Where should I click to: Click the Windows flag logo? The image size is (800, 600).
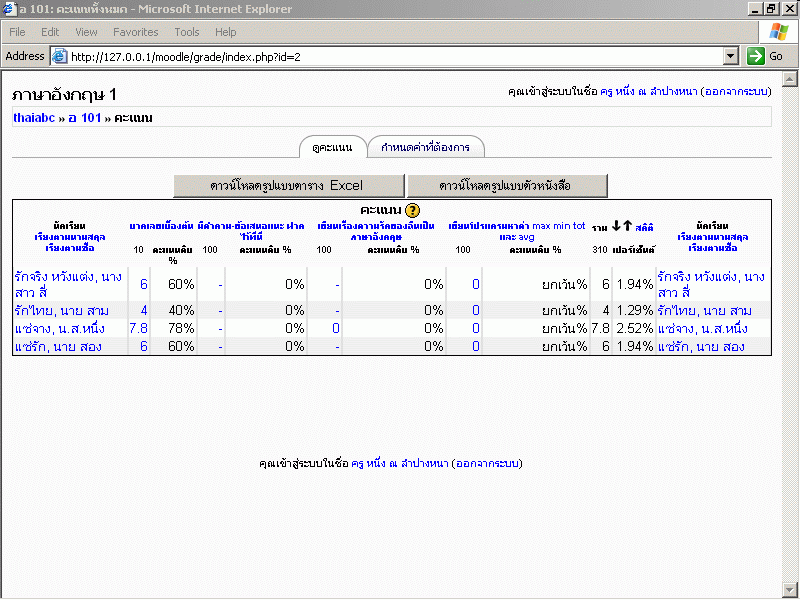pyautogui.click(x=778, y=32)
